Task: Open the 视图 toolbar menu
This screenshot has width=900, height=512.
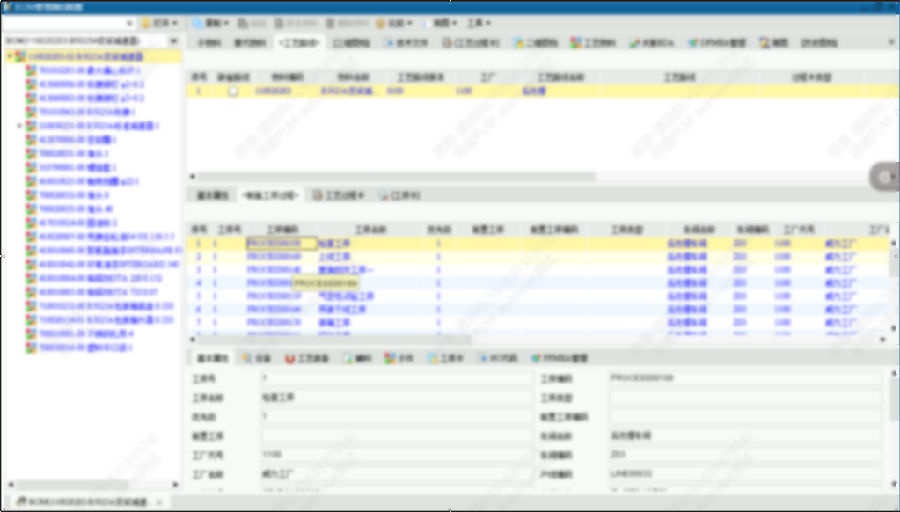Action: click(x=440, y=23)
